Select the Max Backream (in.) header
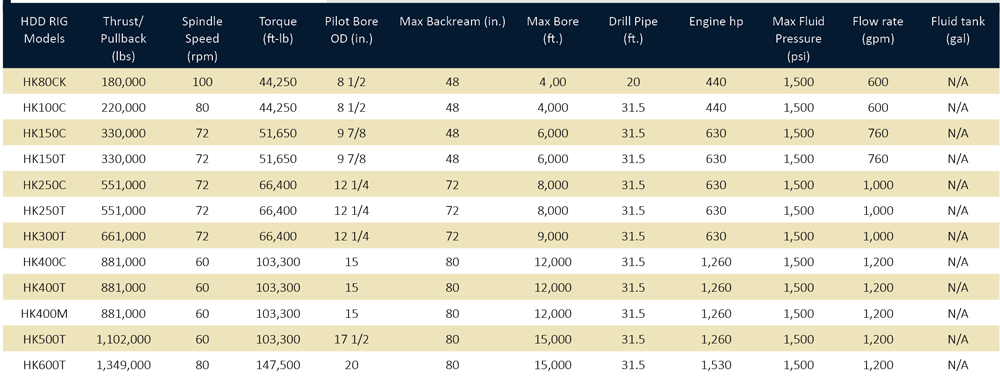This screenshot has height=388, width=1000. click(x=452, y=22)
